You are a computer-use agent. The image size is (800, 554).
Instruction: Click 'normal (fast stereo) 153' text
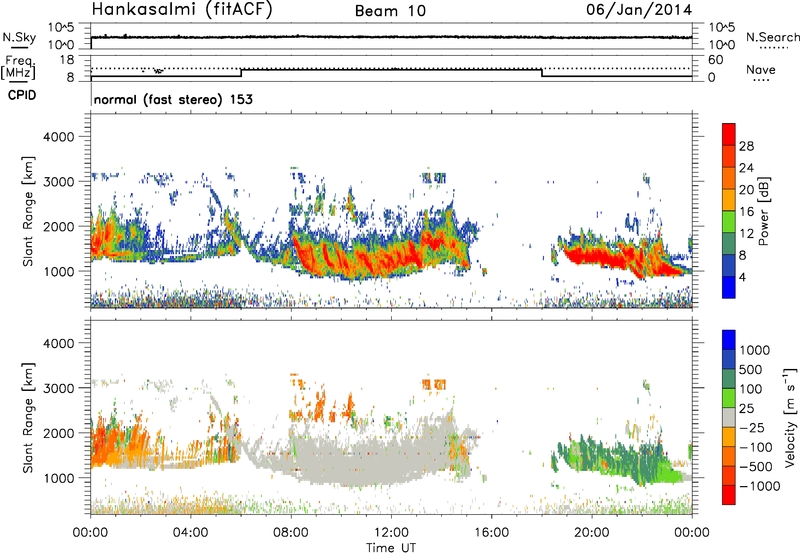(173, 99)
